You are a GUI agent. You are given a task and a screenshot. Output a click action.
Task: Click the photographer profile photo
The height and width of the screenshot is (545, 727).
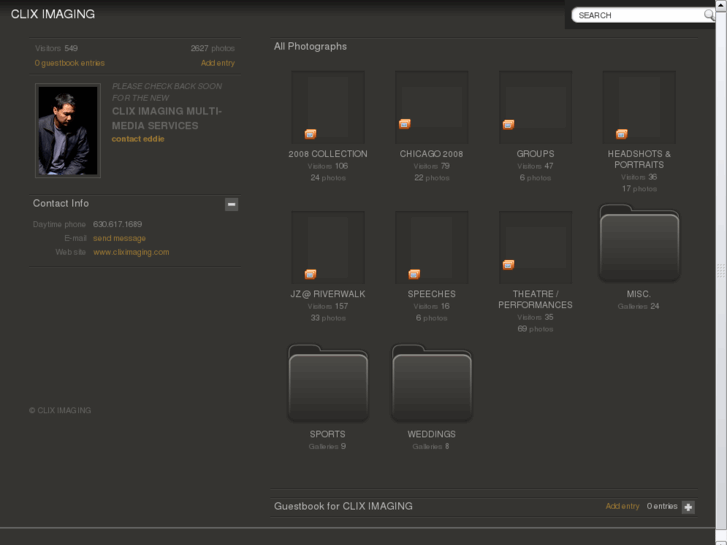(68, 130)
